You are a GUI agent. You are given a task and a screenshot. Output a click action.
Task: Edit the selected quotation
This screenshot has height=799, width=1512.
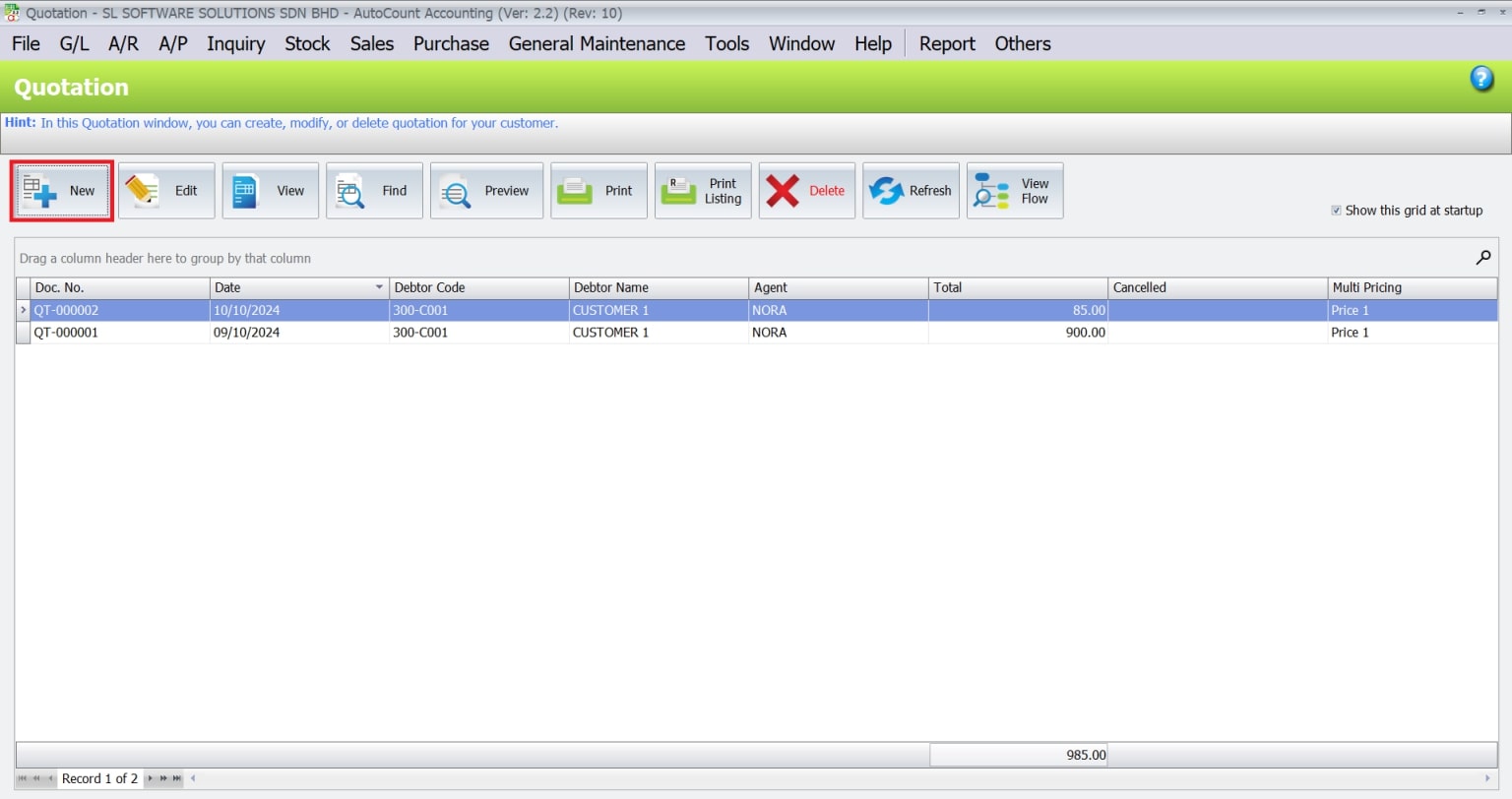pos(166,190)
